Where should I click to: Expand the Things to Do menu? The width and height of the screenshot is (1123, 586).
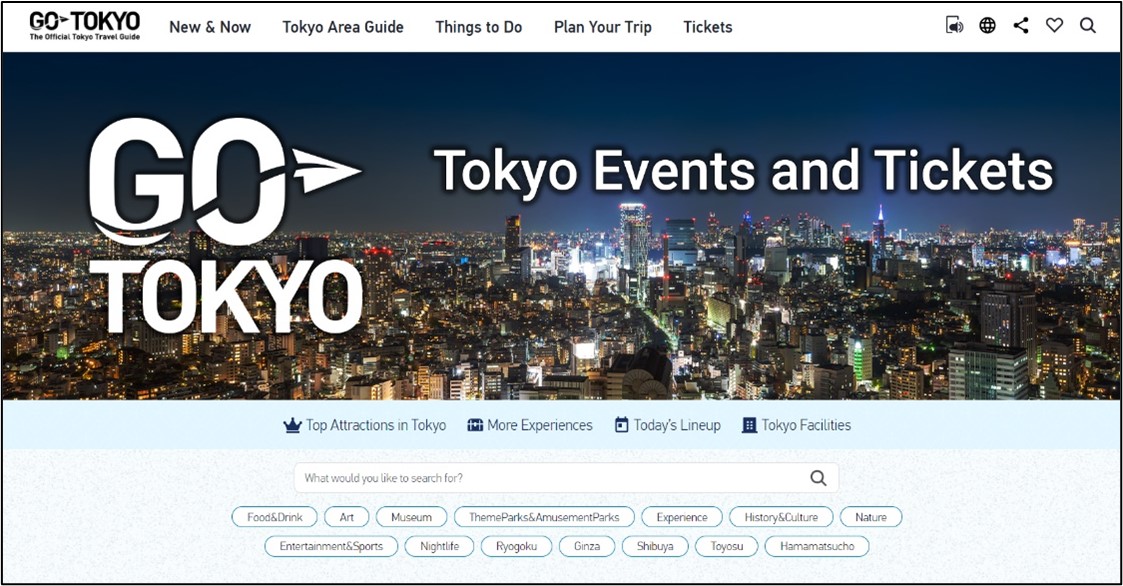pos(478,27)
